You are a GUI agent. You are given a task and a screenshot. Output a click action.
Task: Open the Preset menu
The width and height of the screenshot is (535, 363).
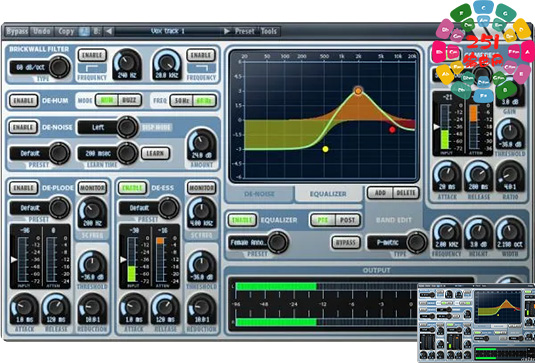pos(245,31)
